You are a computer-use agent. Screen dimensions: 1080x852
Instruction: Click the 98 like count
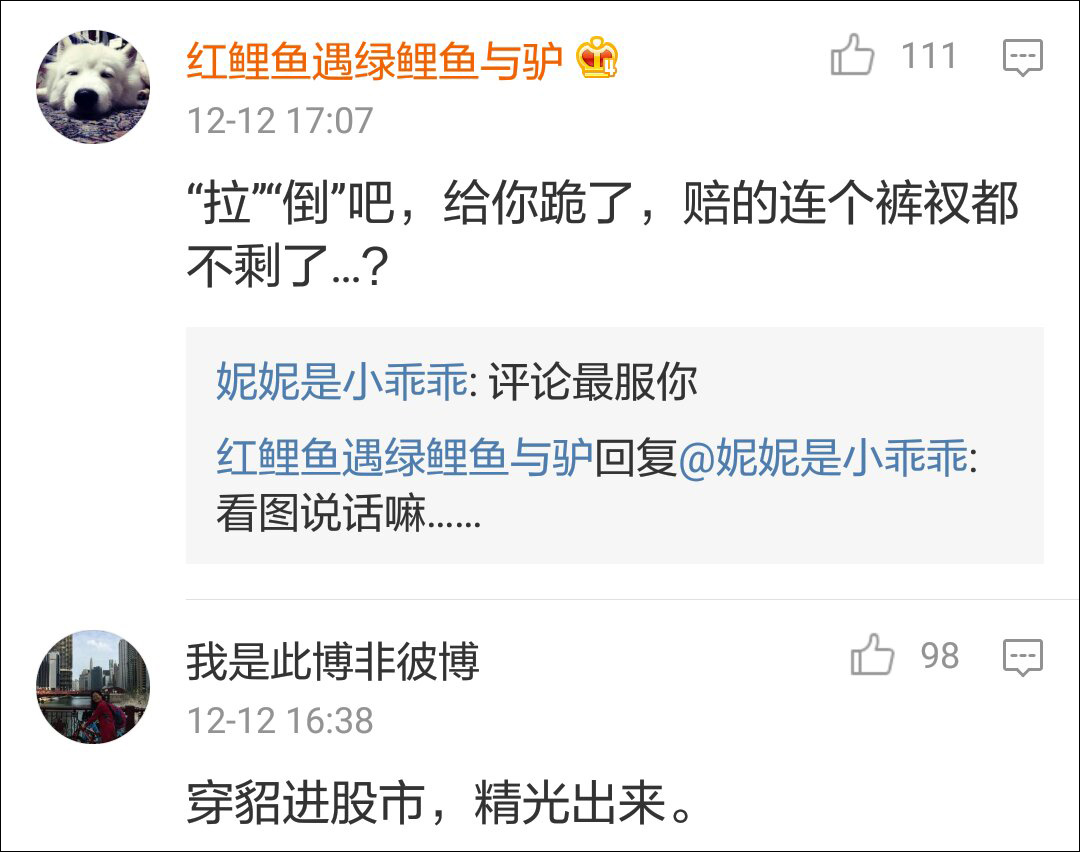tap(940, 657)
